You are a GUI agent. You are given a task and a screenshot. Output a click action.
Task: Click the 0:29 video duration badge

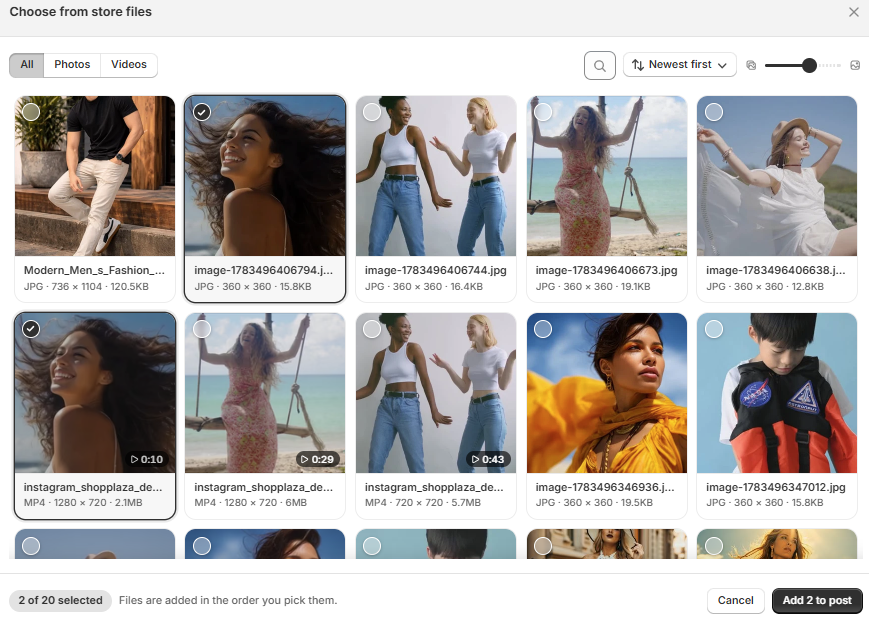318,459
